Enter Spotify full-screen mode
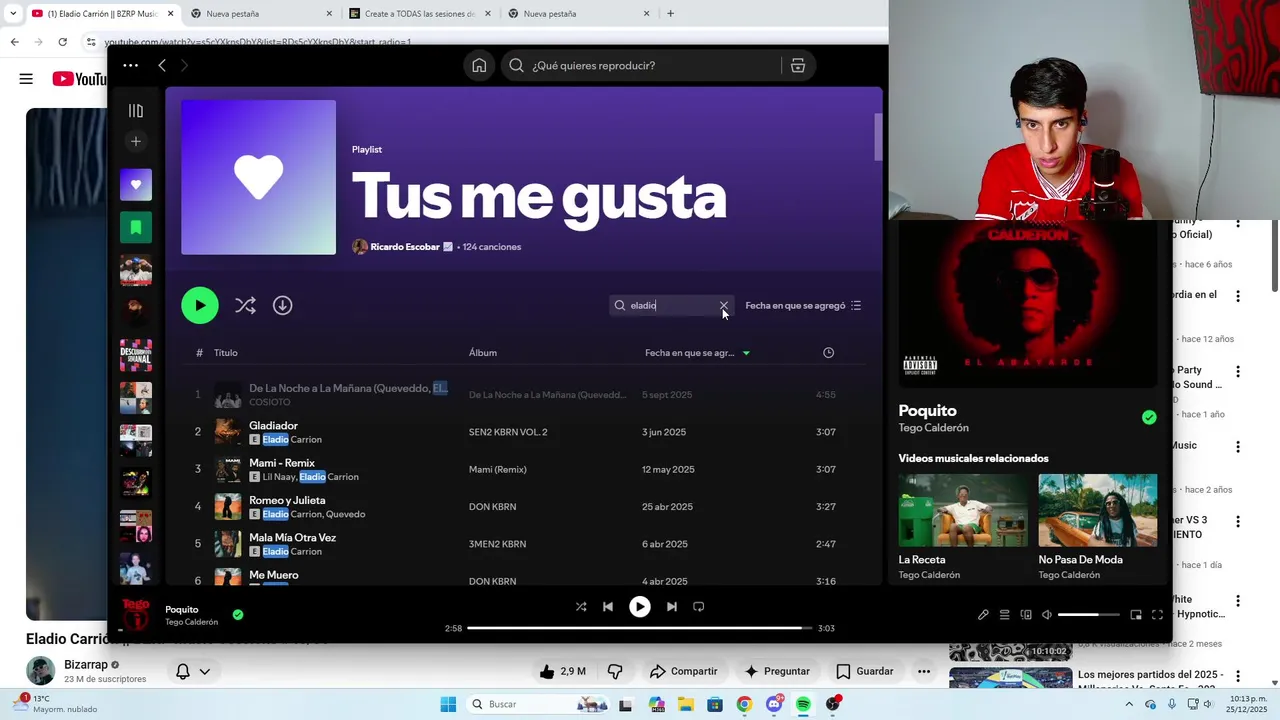Viewport: 1280px width, 720px height. point(1157,615)
